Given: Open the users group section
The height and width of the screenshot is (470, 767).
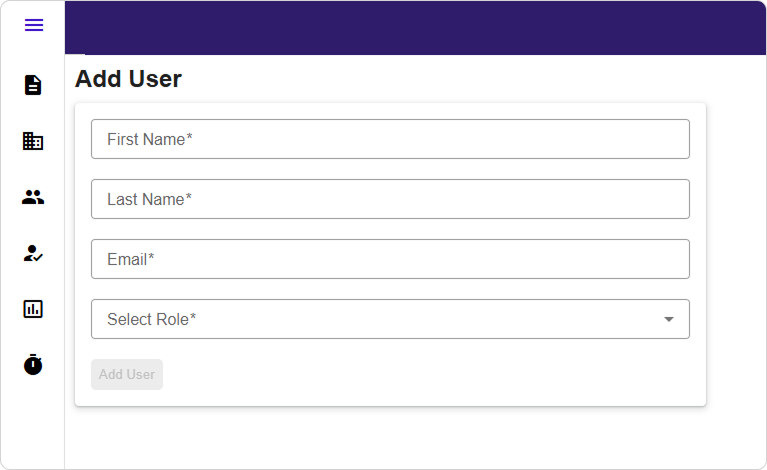Looking at the screenshot, I should 33,197.
